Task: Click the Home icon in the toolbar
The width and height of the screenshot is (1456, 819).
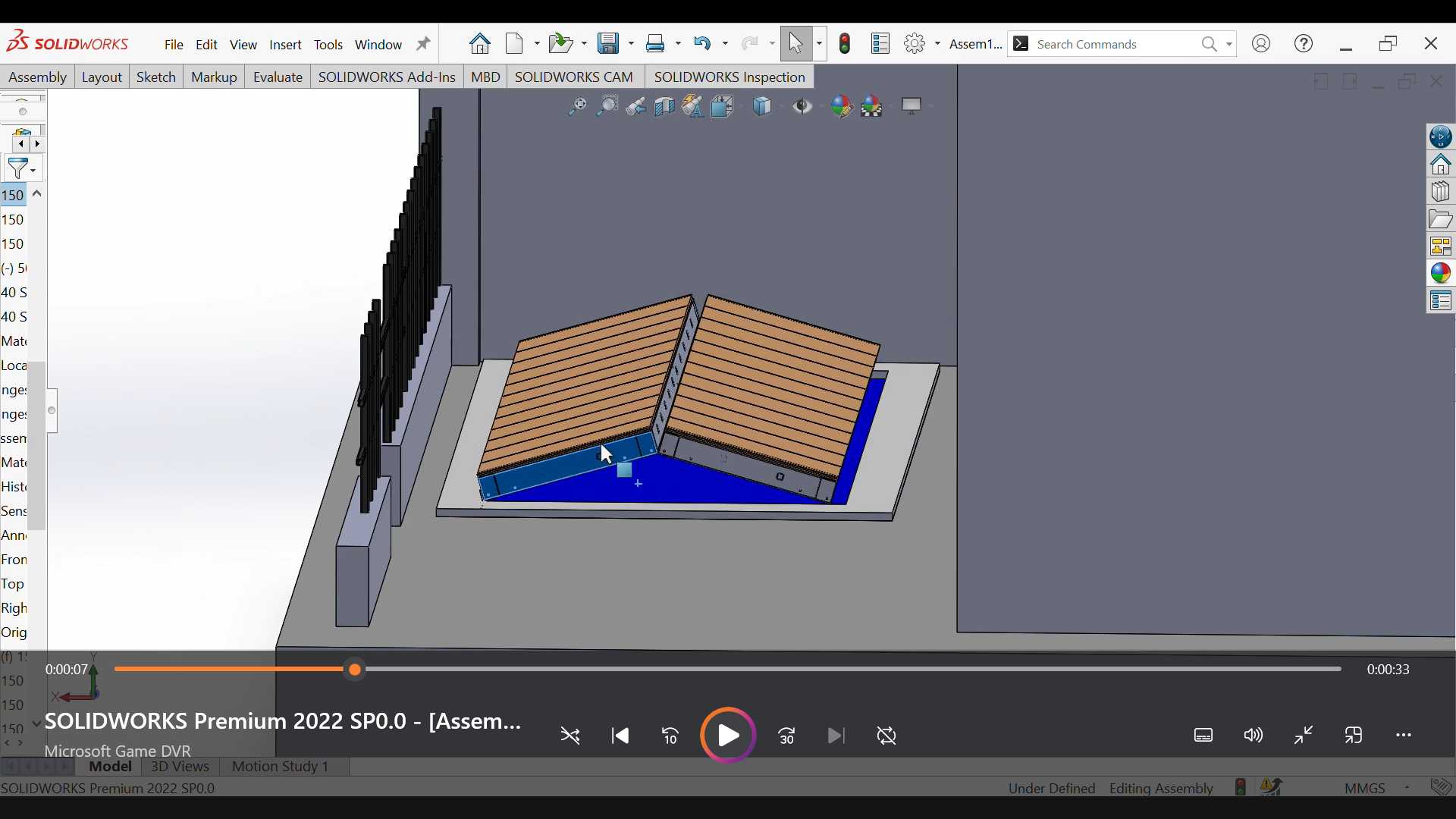Action: (x=479, y=43)
